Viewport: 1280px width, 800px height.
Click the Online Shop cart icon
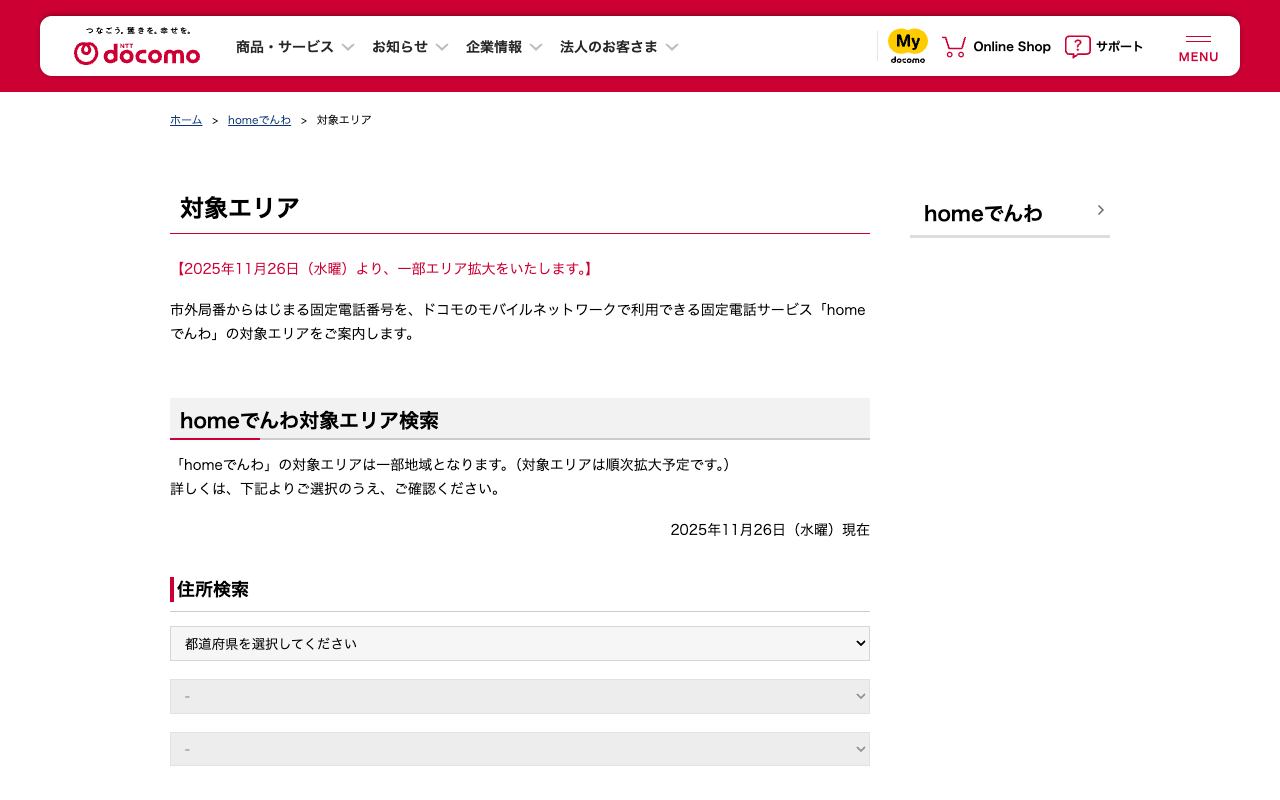[x=954, y=47]
